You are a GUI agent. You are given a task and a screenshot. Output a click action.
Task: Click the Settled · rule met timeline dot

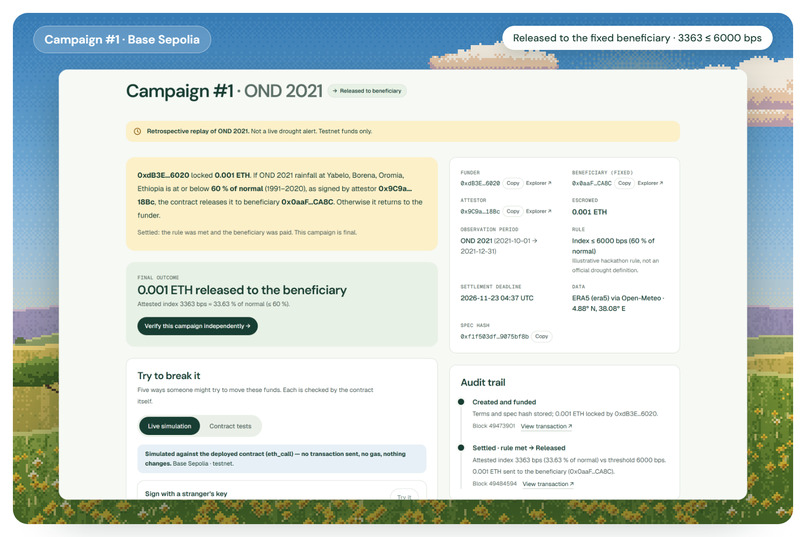click(461, 448)
